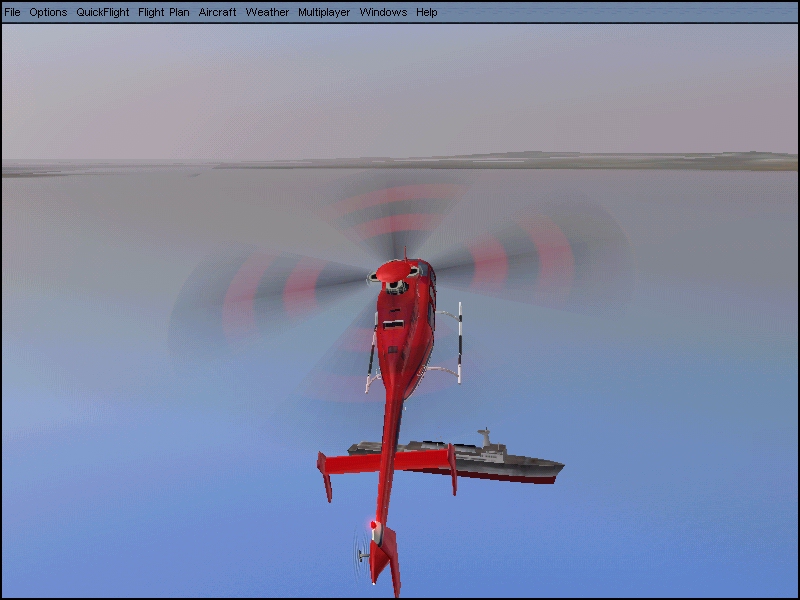Screen dimensions: 800x600
Task: Open the Weather menu
Action: click(x=267, y=12)
